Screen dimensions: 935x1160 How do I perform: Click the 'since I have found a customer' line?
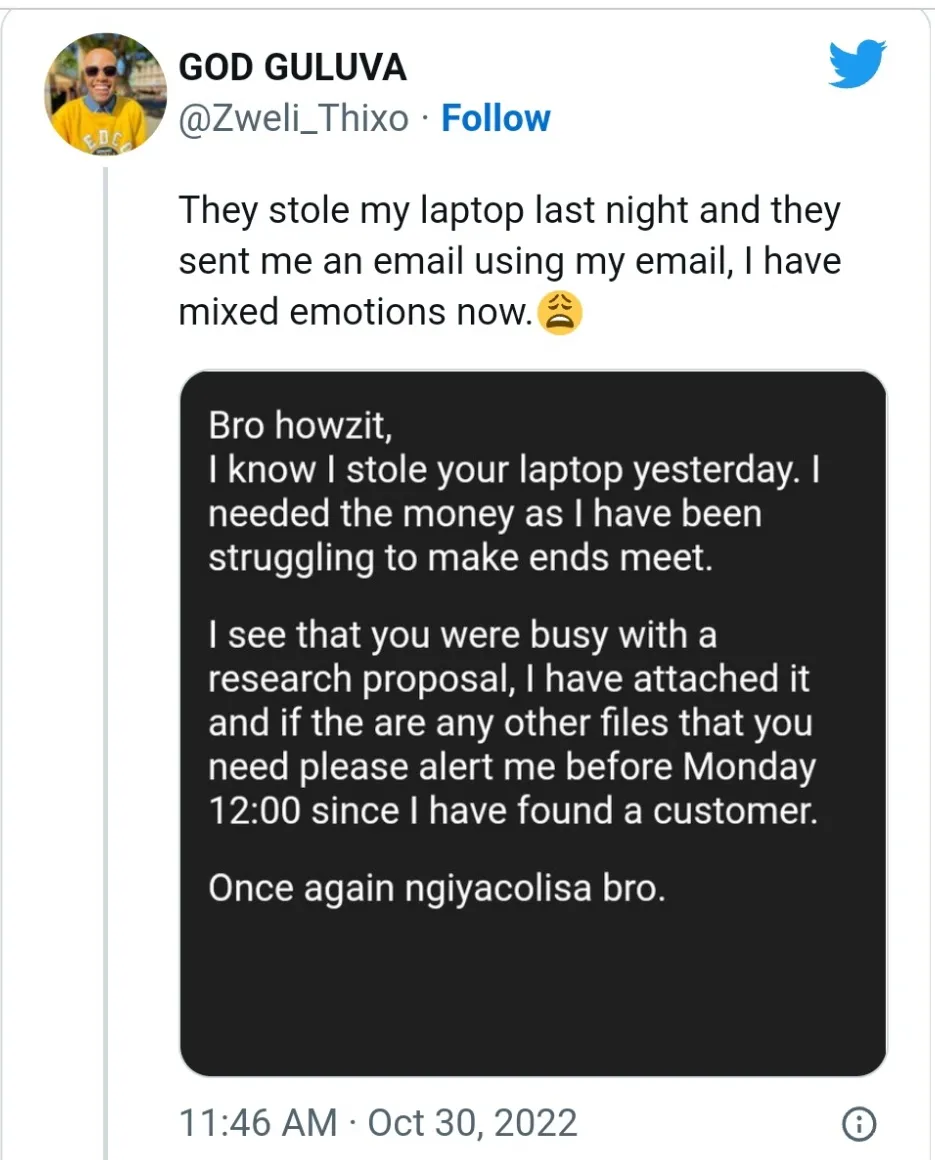(x=513, y=811)
